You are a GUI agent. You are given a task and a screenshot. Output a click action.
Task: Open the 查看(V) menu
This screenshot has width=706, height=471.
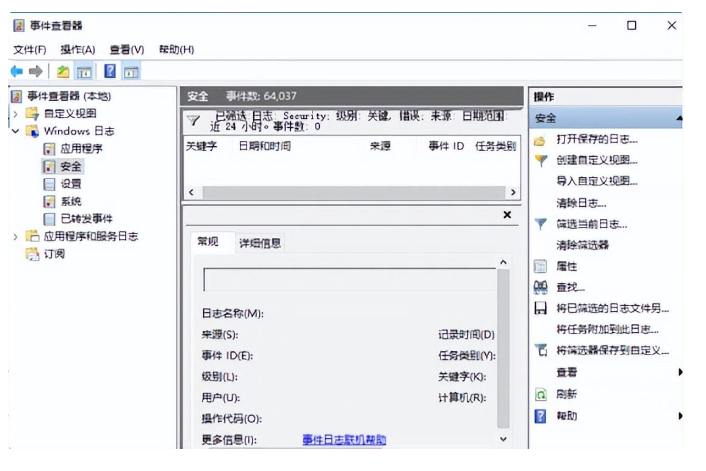click(127, 50)
